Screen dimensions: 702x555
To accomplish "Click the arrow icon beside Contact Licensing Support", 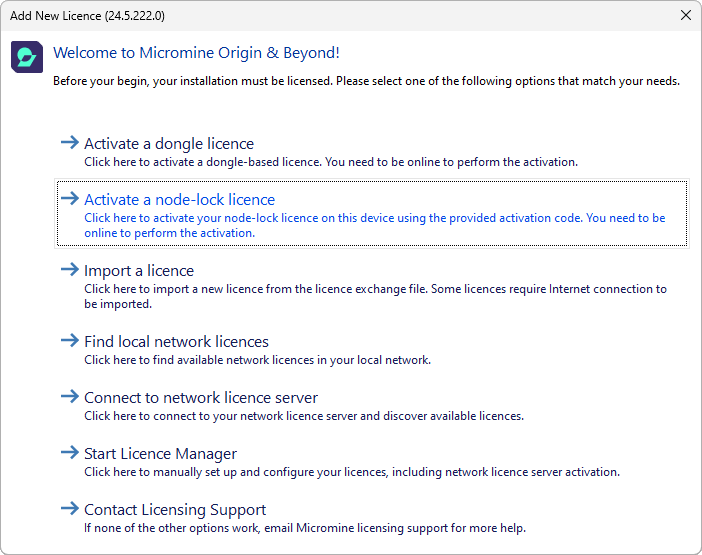I will coord(69,509).
